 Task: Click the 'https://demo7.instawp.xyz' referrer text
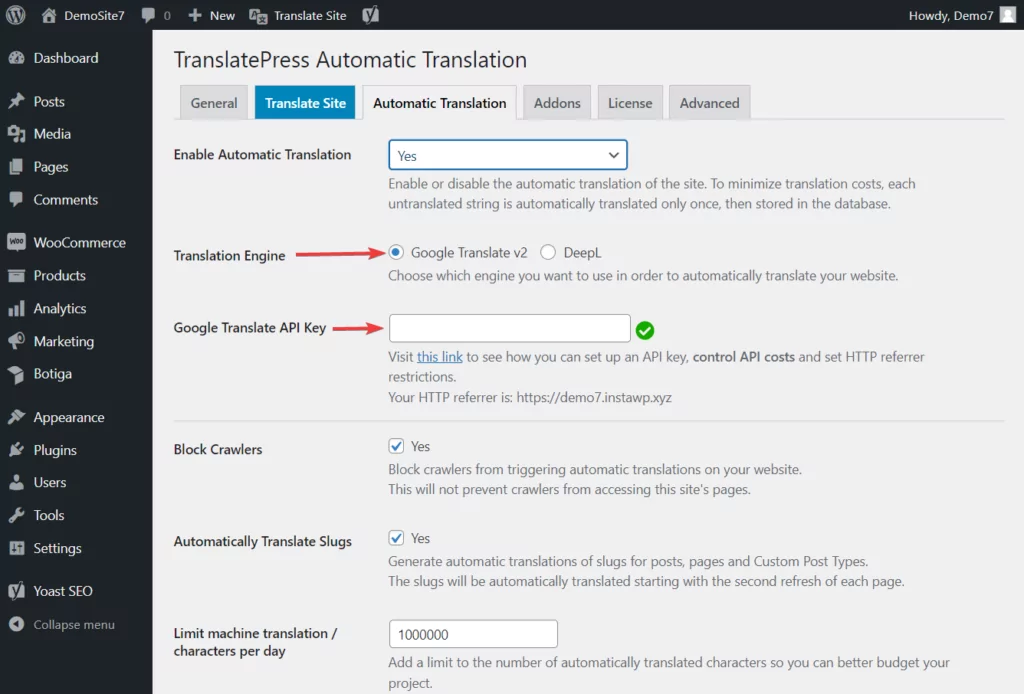click(x=594, y=397)
